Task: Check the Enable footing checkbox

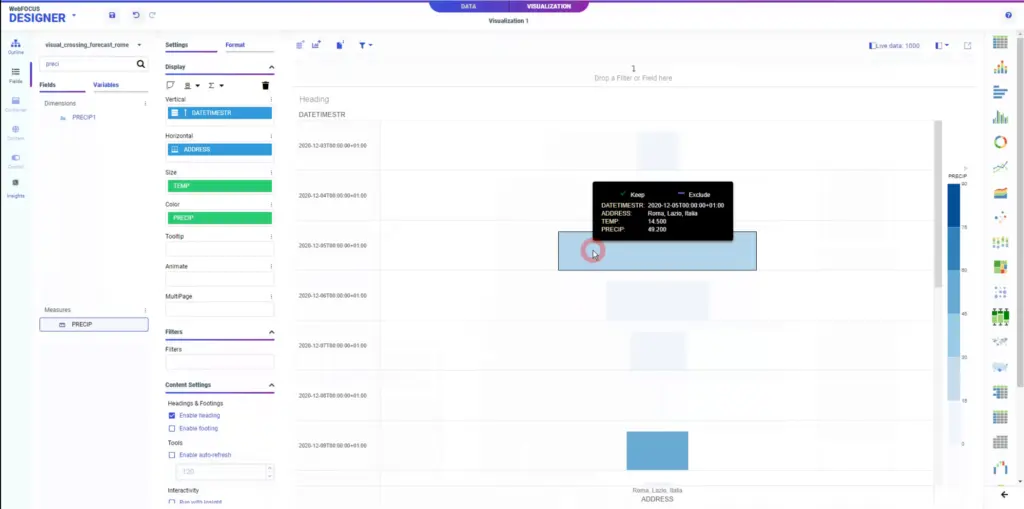Action: click(x=172, y=428)
